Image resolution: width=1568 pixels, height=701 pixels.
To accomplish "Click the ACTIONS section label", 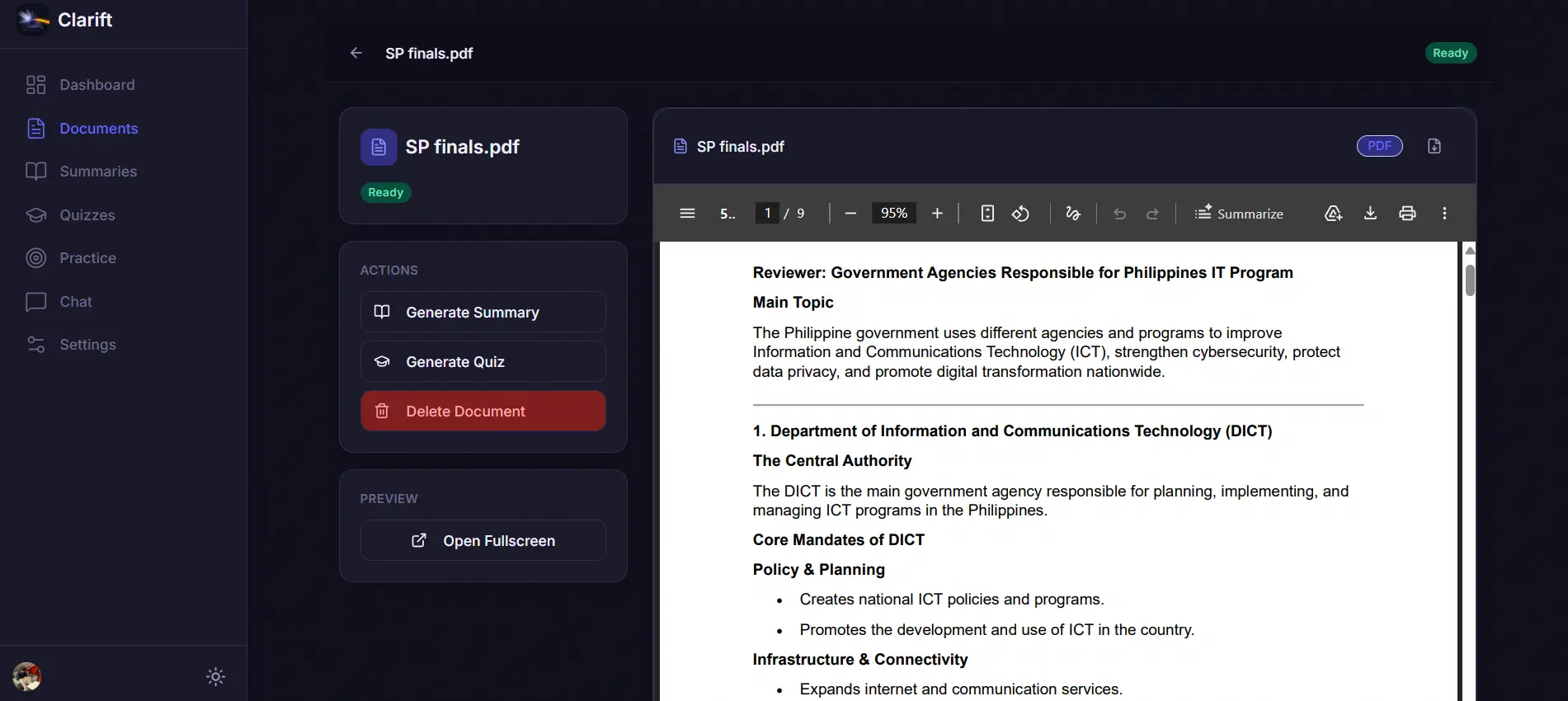I will coord(388,271).
